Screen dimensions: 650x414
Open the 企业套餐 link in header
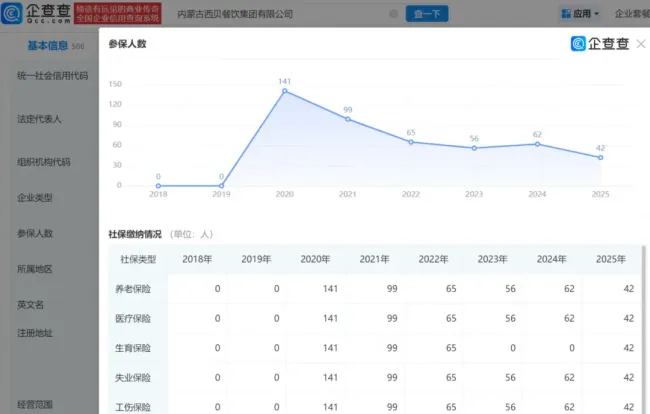pyautogui.click(x=632, y=14)
